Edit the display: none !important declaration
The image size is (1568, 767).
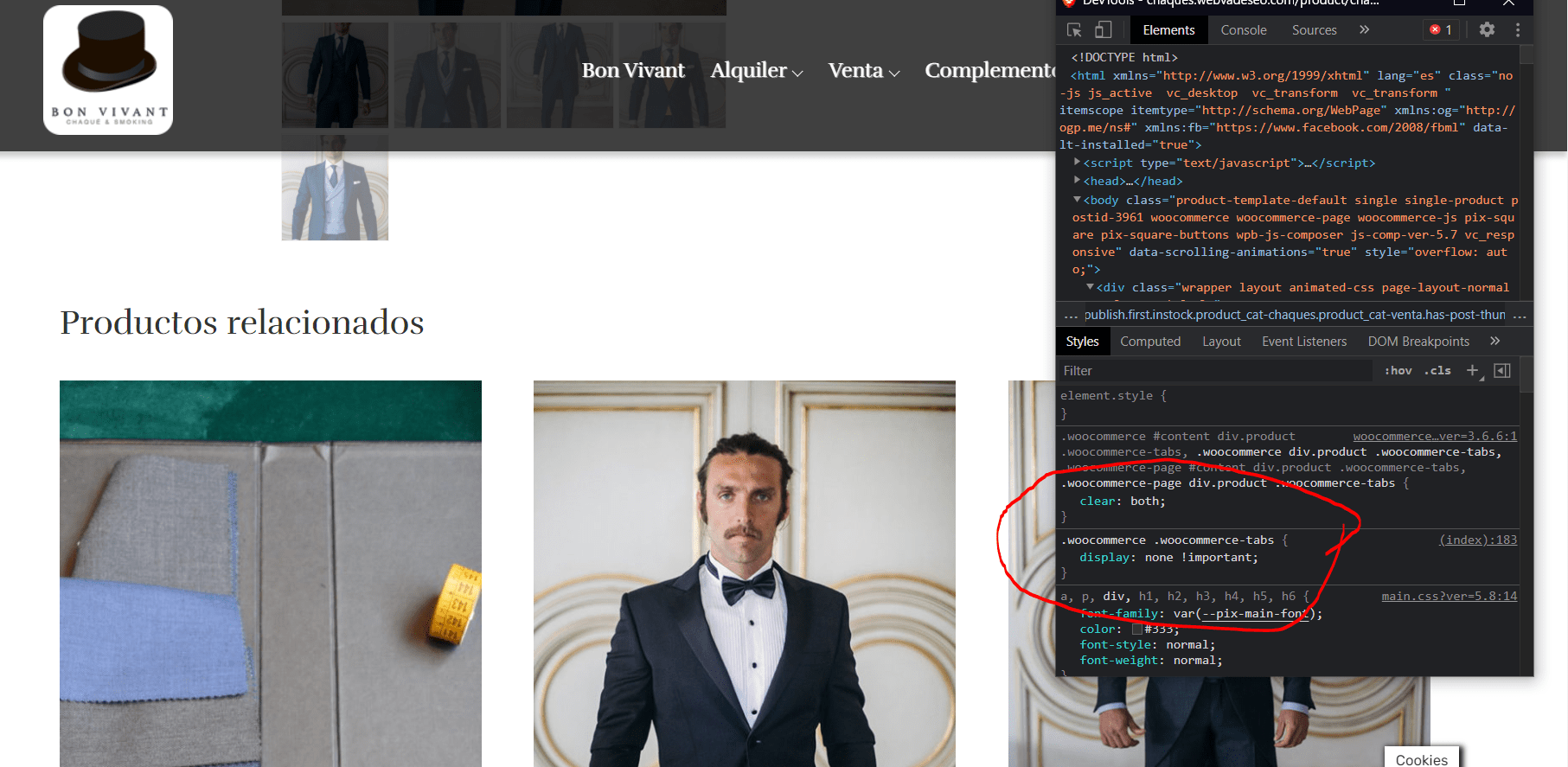1168,557
